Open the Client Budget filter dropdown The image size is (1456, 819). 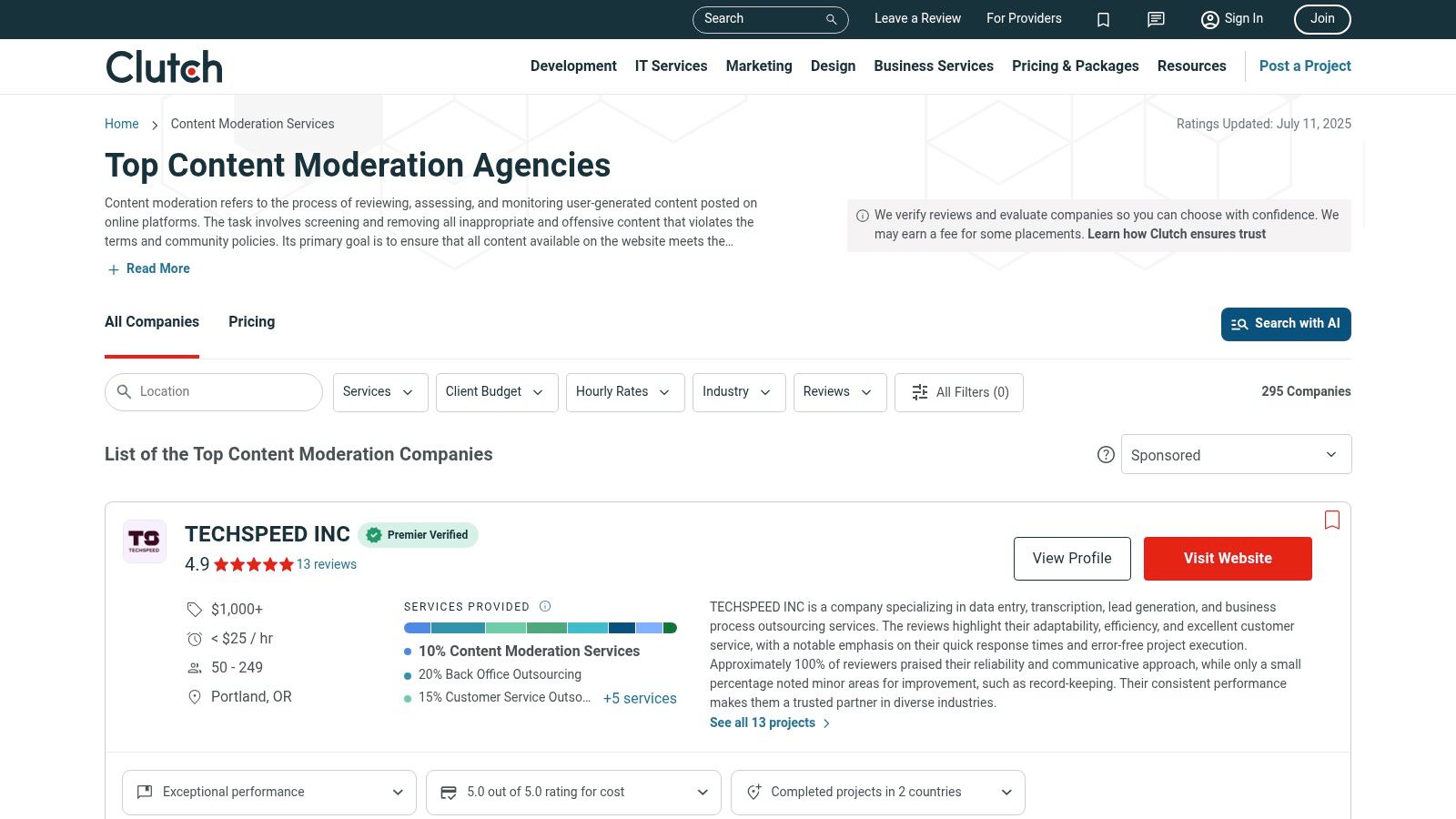coord(497,392)
